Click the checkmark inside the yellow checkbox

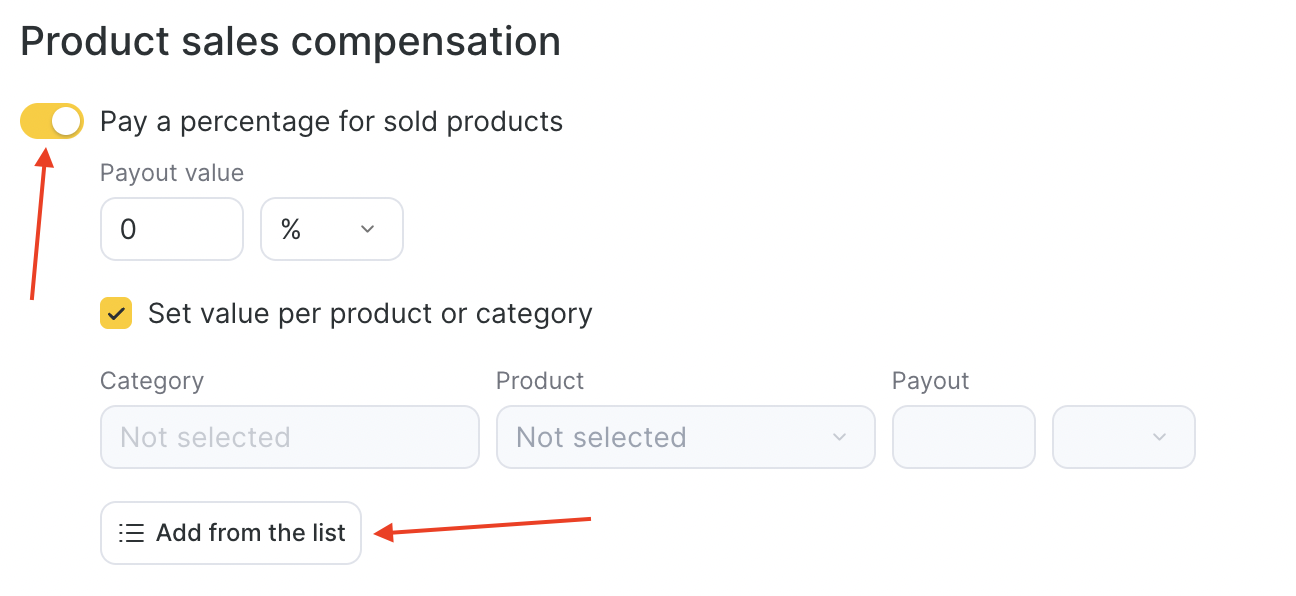coord(116,313)
